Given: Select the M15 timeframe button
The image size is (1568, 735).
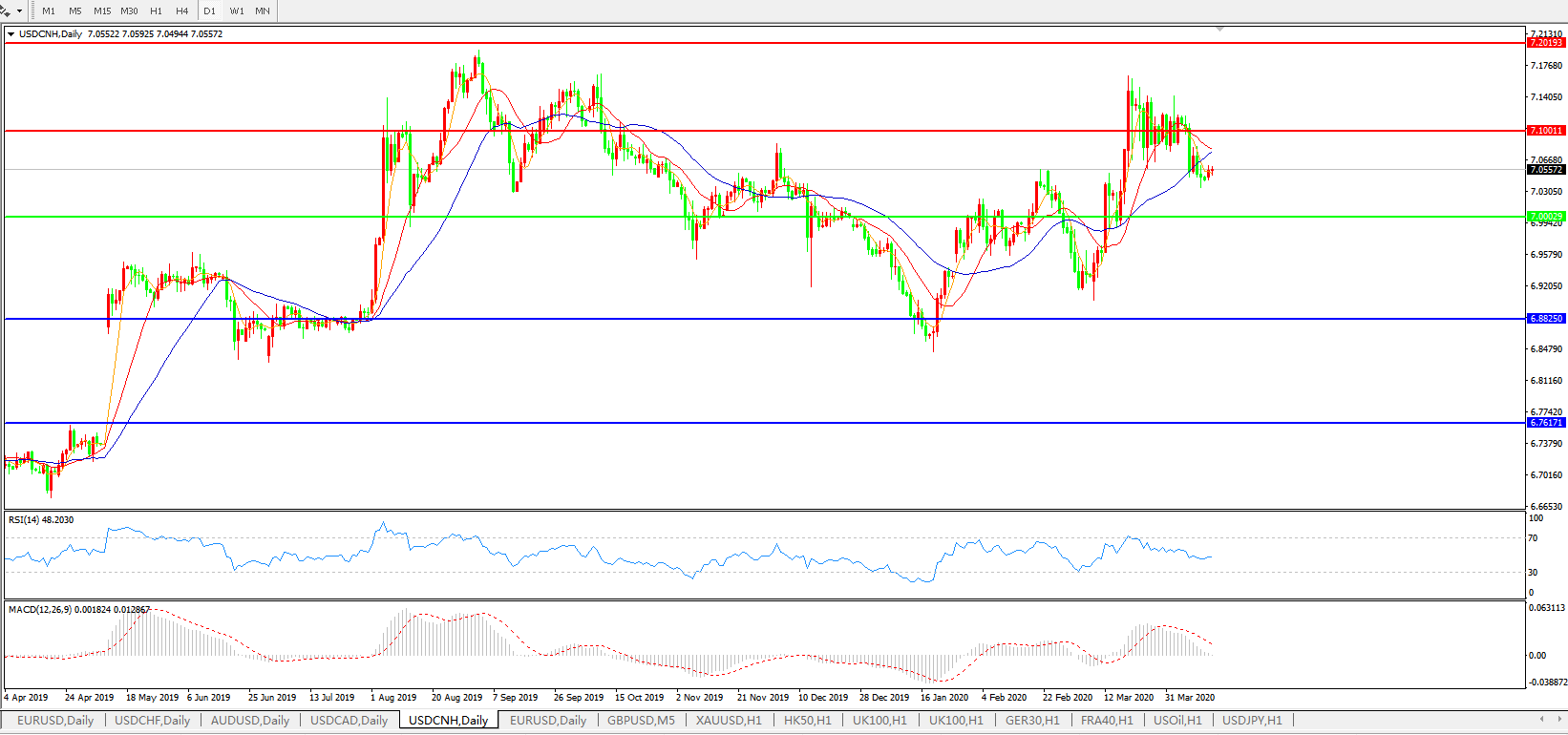Looking at the screenshot, I should click(102, 11).
